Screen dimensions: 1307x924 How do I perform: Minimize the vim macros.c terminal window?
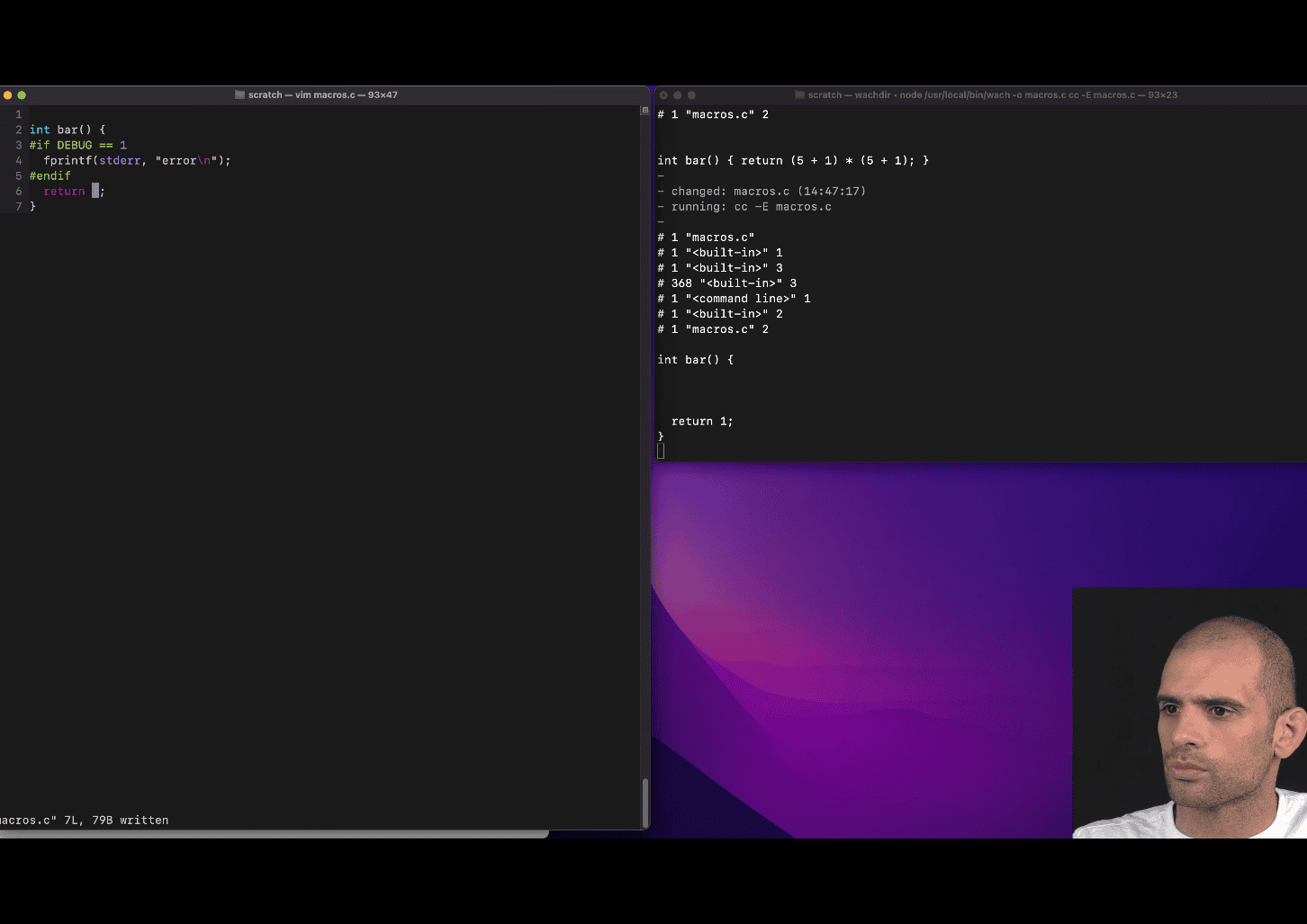pos(8,94)
